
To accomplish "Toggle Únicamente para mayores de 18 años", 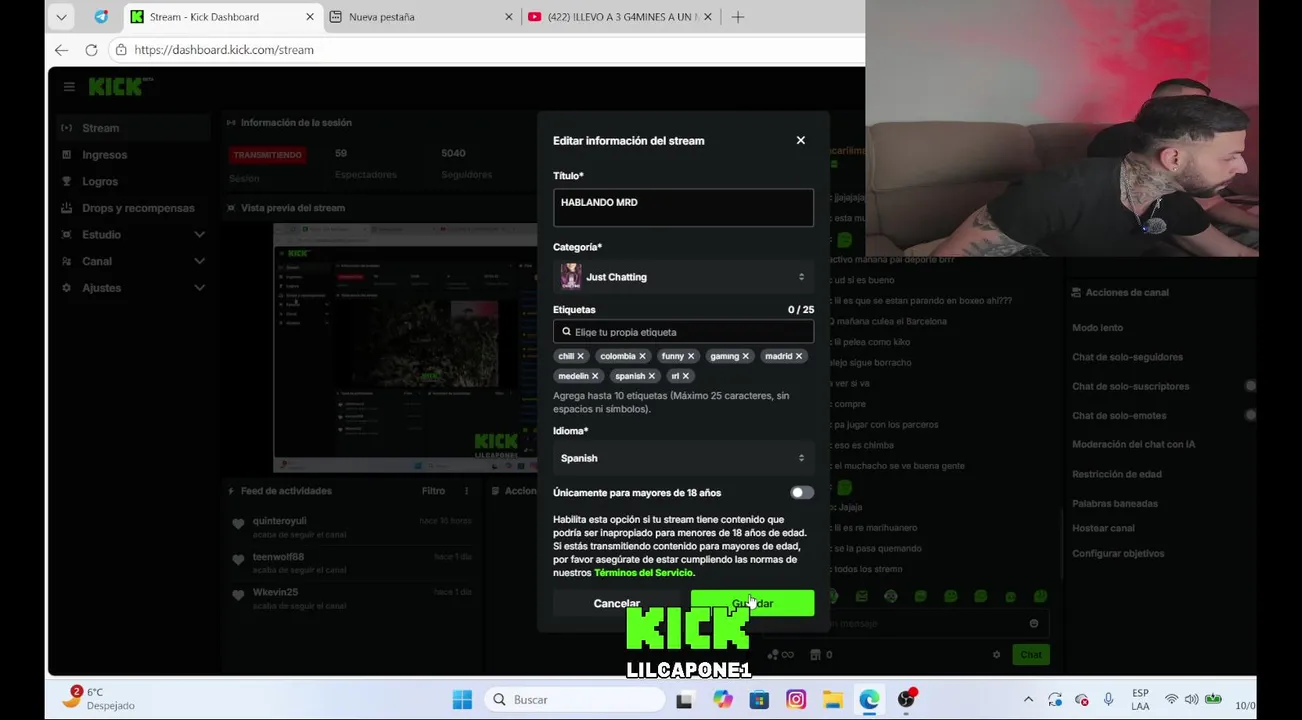I will tap(802, 493).
